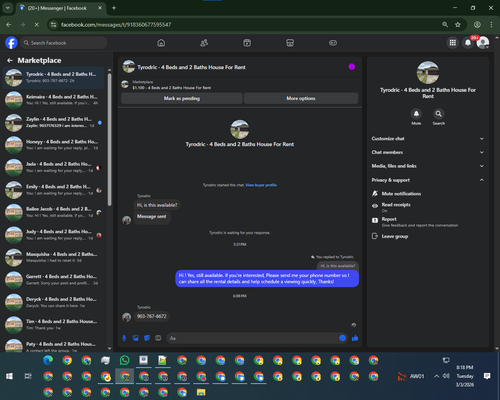Open the account profile picture menu
The image size is (500, 400).
tap(483, 43)
